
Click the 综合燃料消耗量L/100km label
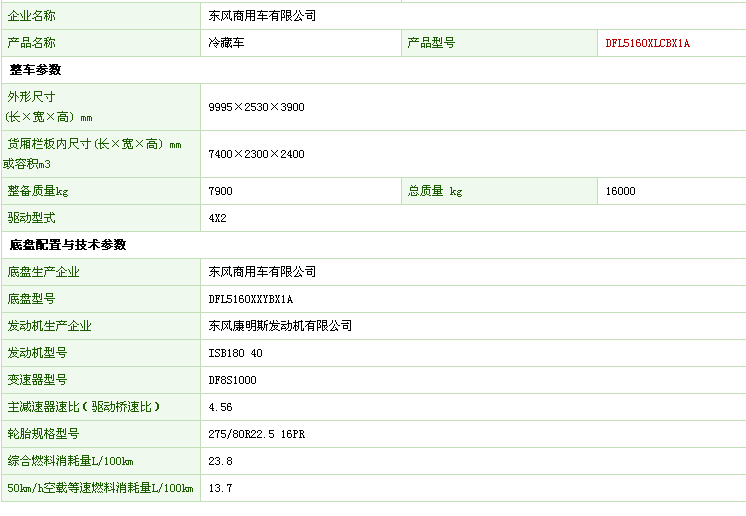(x=70, y=461)
